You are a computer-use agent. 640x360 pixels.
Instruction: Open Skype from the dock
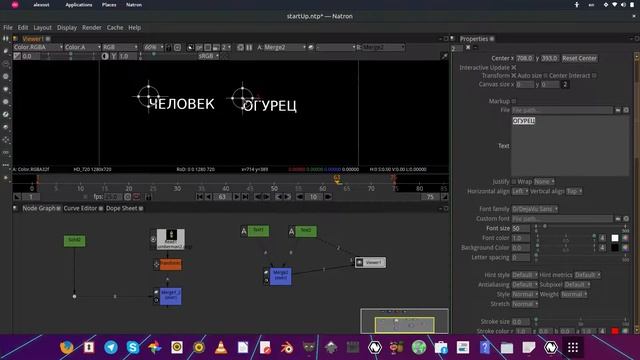[133, 348]
